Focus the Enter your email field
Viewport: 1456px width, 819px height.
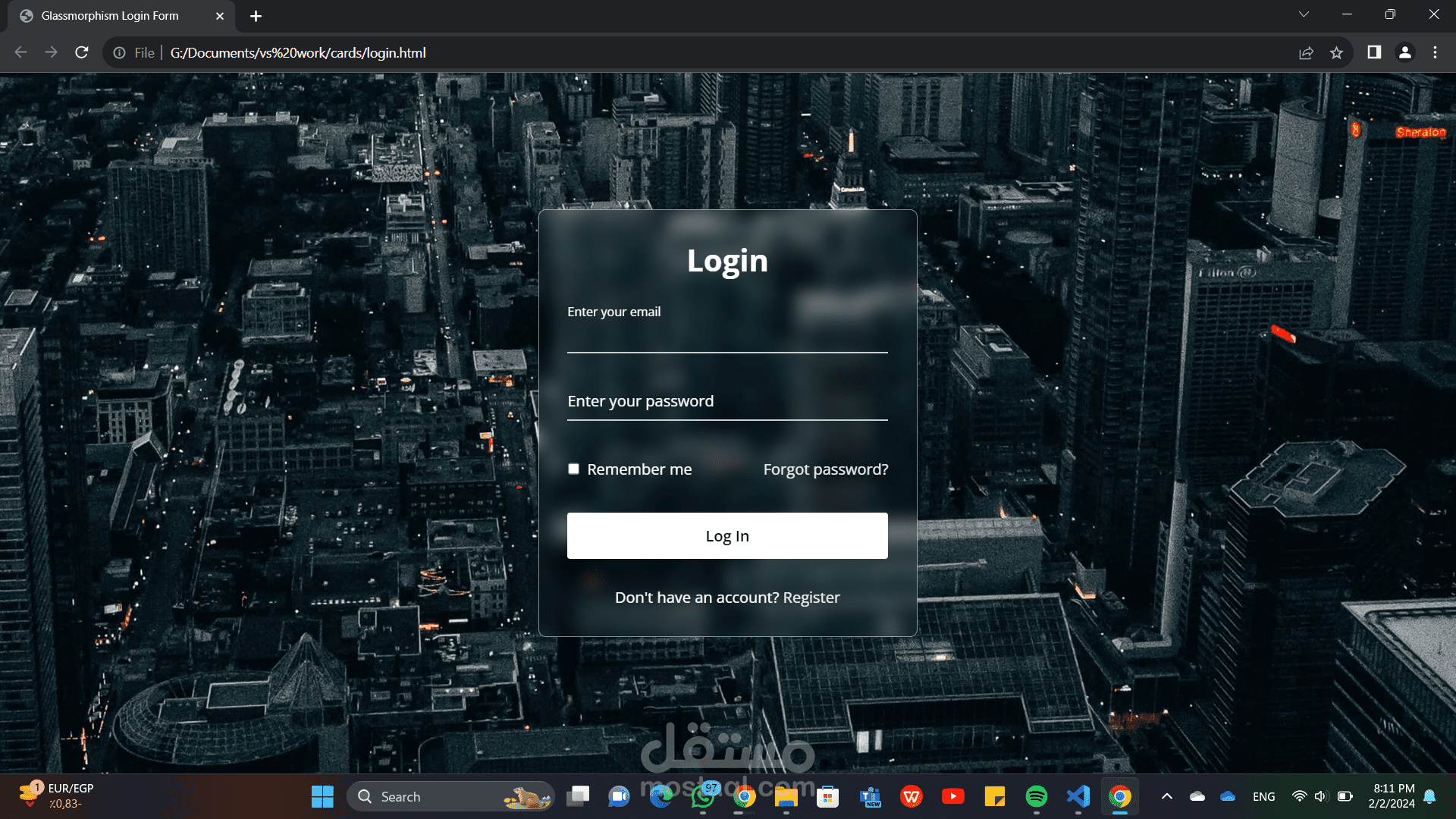tap(726, 337)
